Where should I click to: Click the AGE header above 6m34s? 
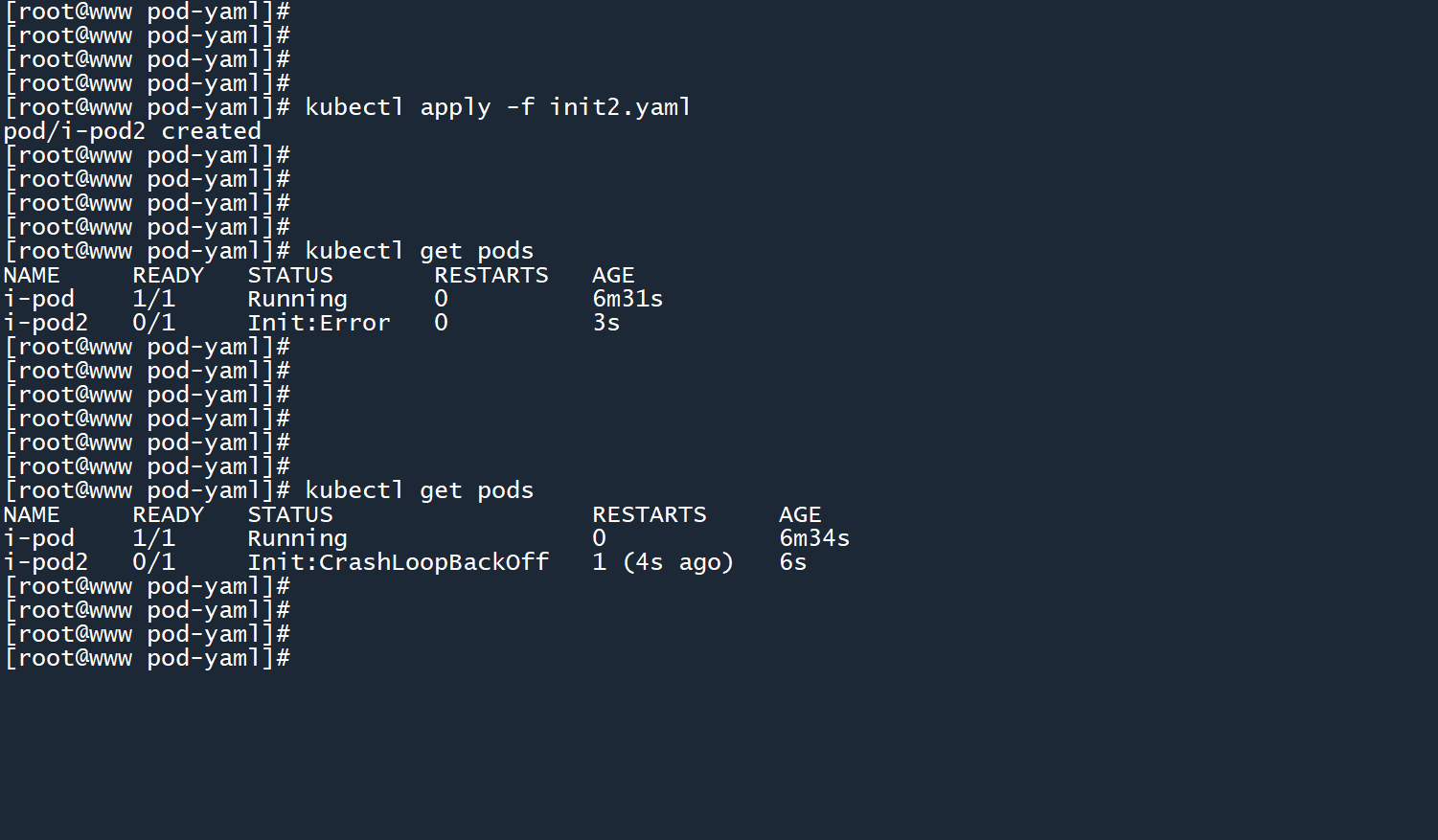(x=800, y=514)
